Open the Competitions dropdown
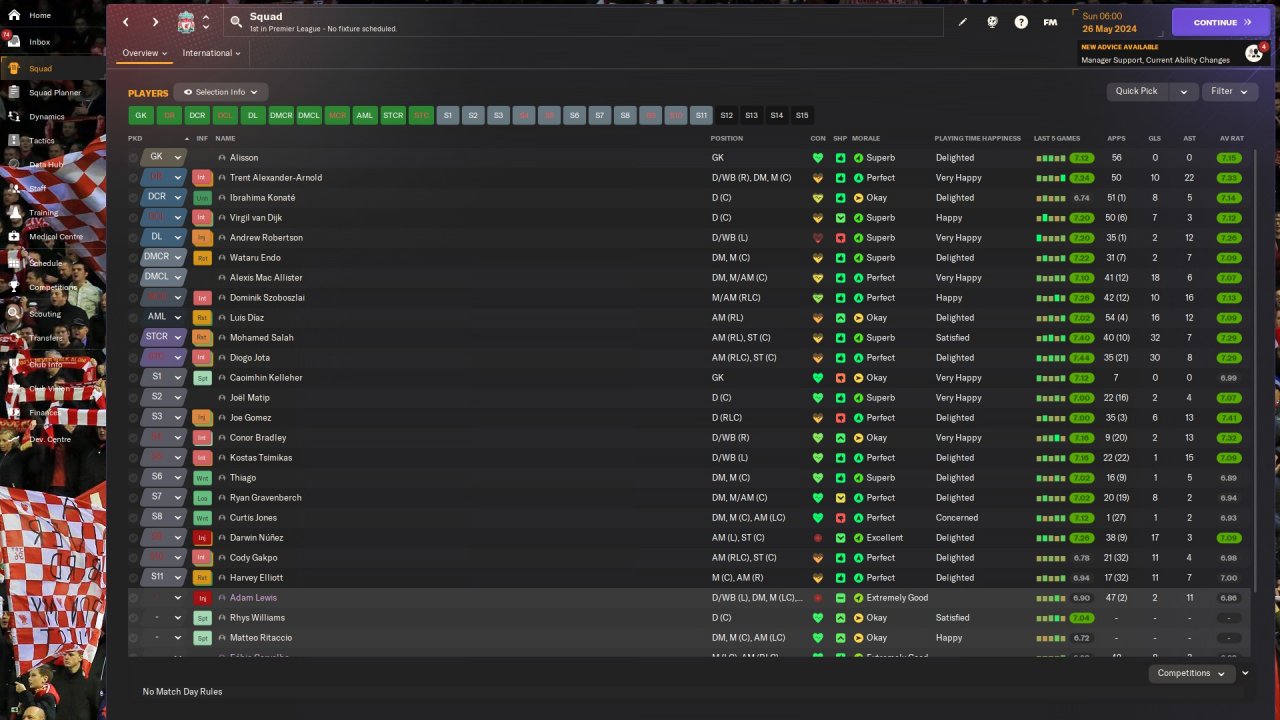The image size is (1280, 720). 1191,673
